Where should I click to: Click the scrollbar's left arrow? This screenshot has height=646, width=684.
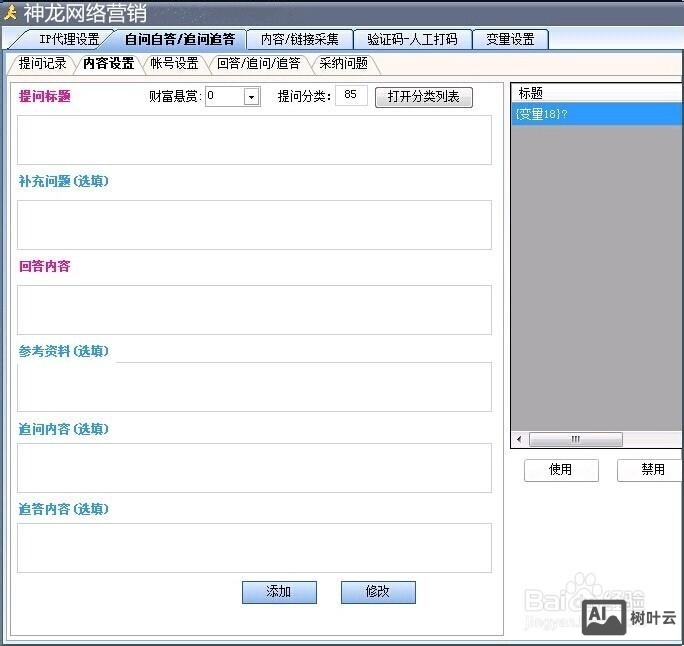pyautogui.click(x=519, y=439)
